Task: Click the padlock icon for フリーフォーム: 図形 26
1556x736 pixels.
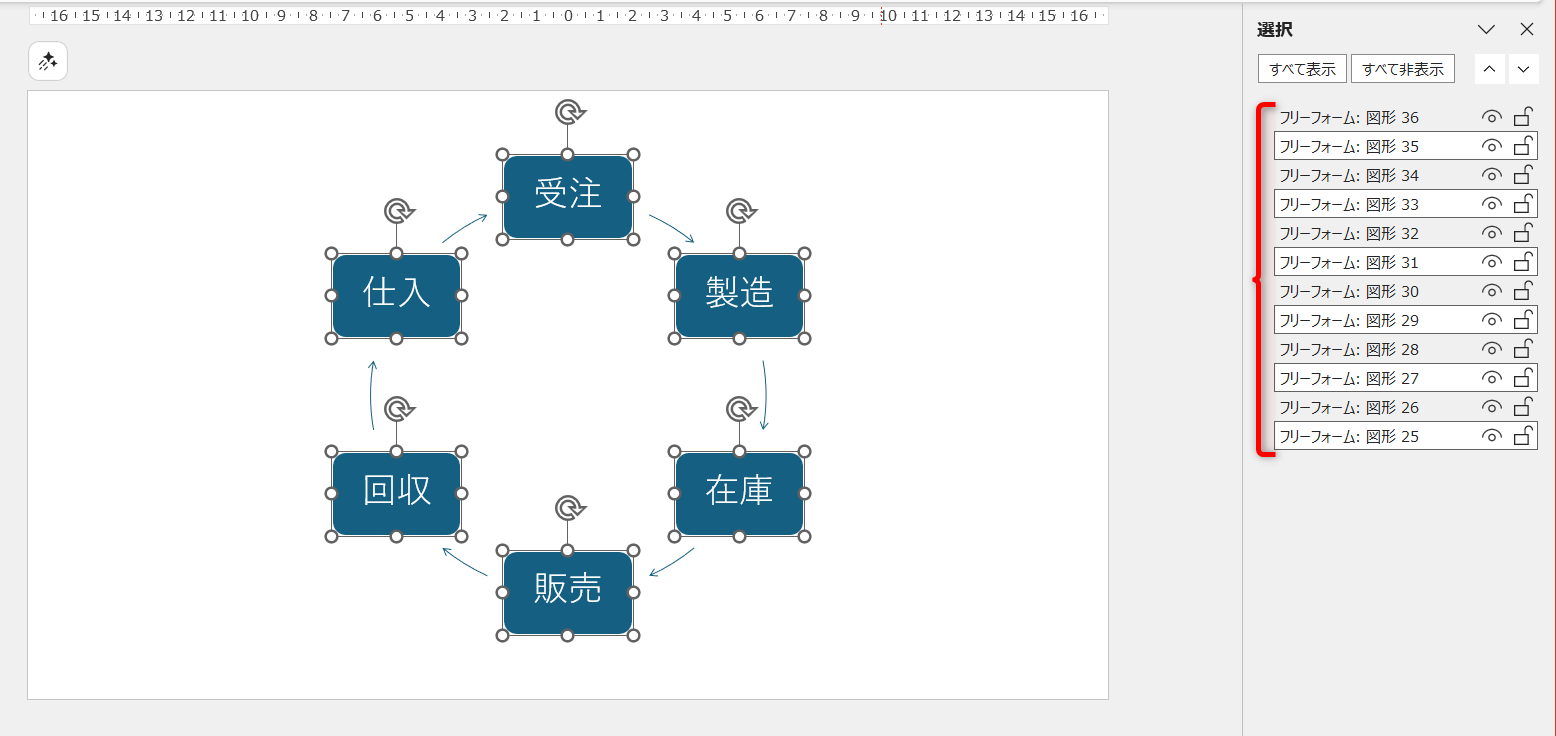Action: click(1523, 407)
